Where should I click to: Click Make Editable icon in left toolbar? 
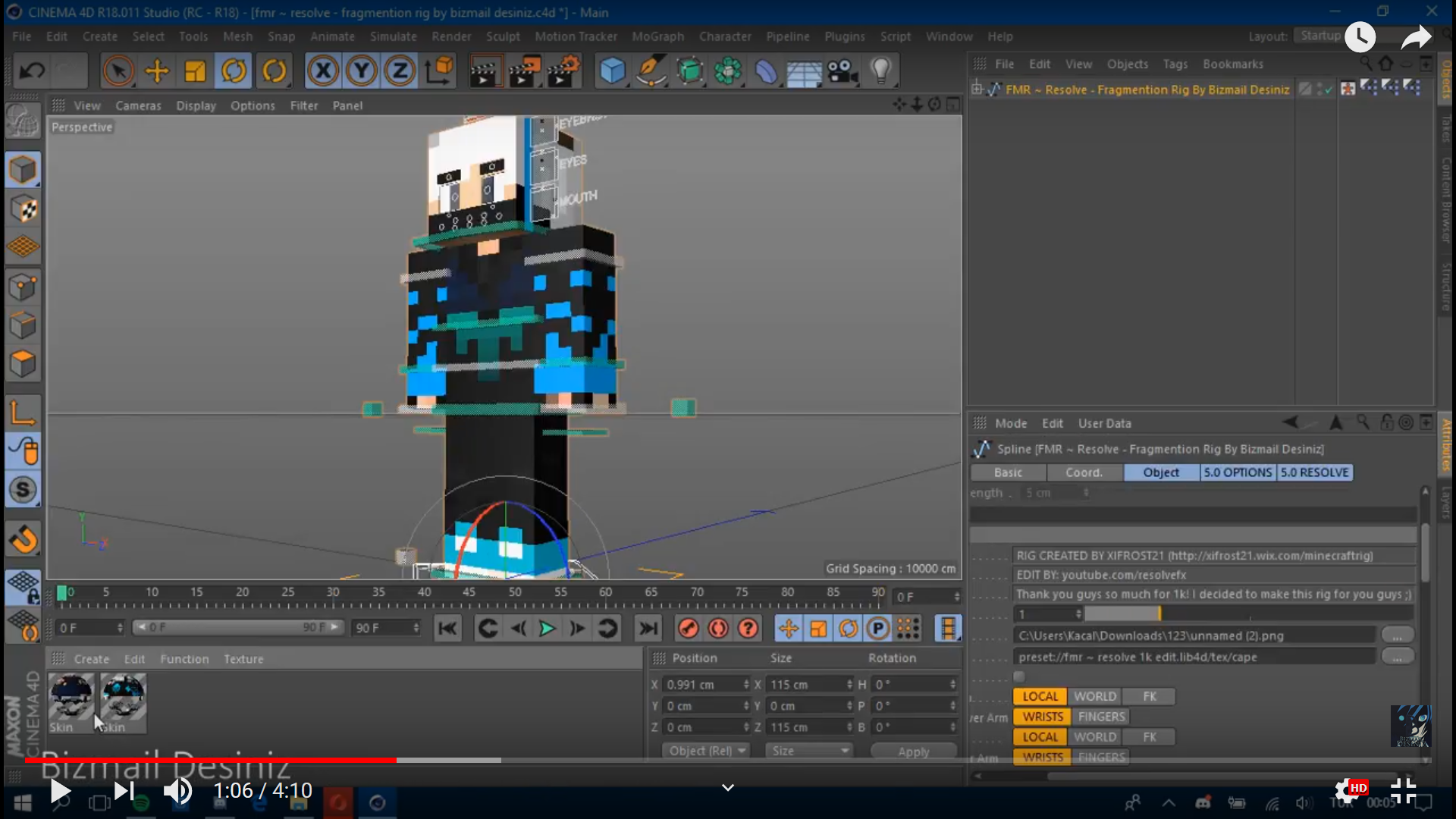pyautogui.click(x=23, y=121)
